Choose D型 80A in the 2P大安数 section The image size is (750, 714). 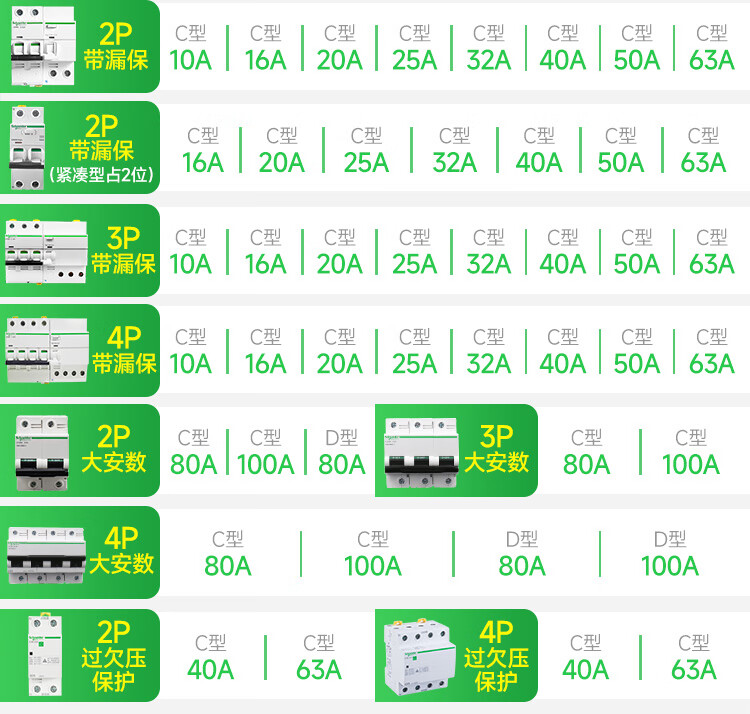(341, 452)
